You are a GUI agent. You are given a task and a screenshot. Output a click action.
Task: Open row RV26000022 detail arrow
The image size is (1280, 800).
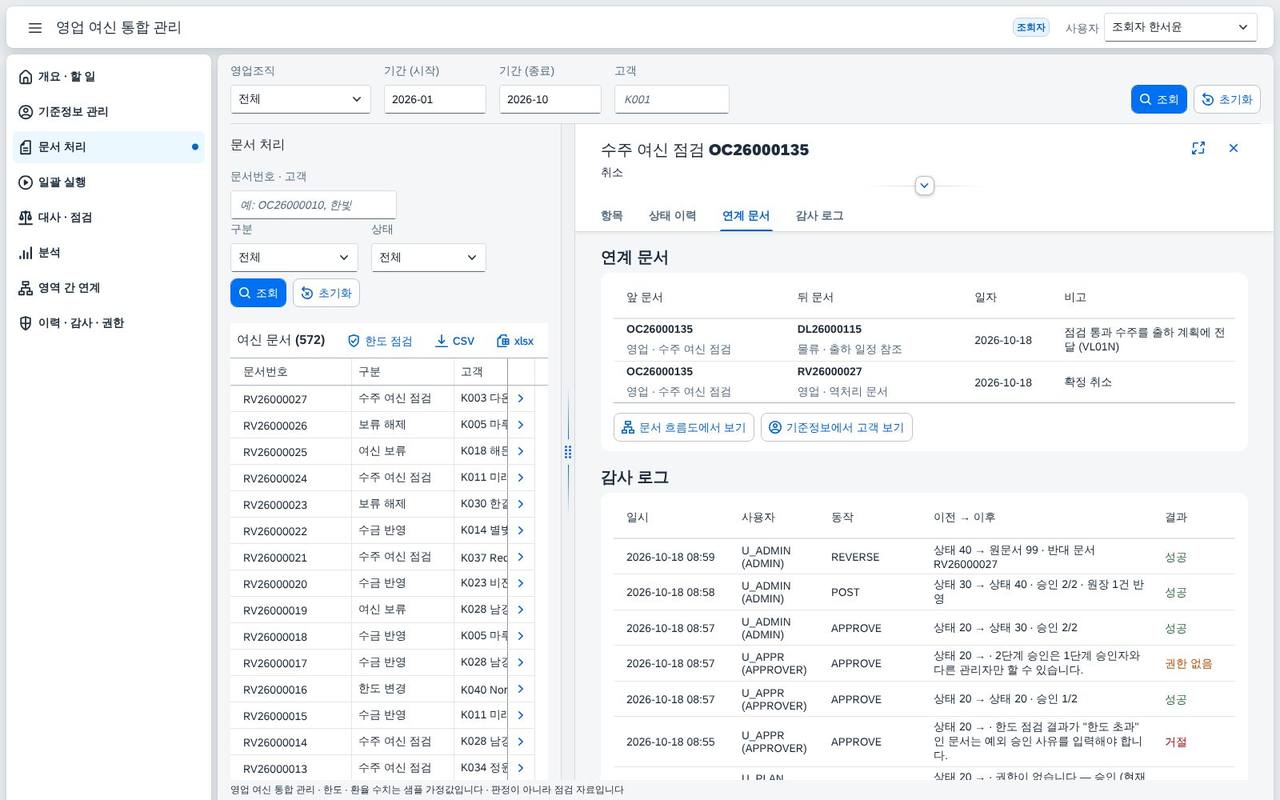520,531
